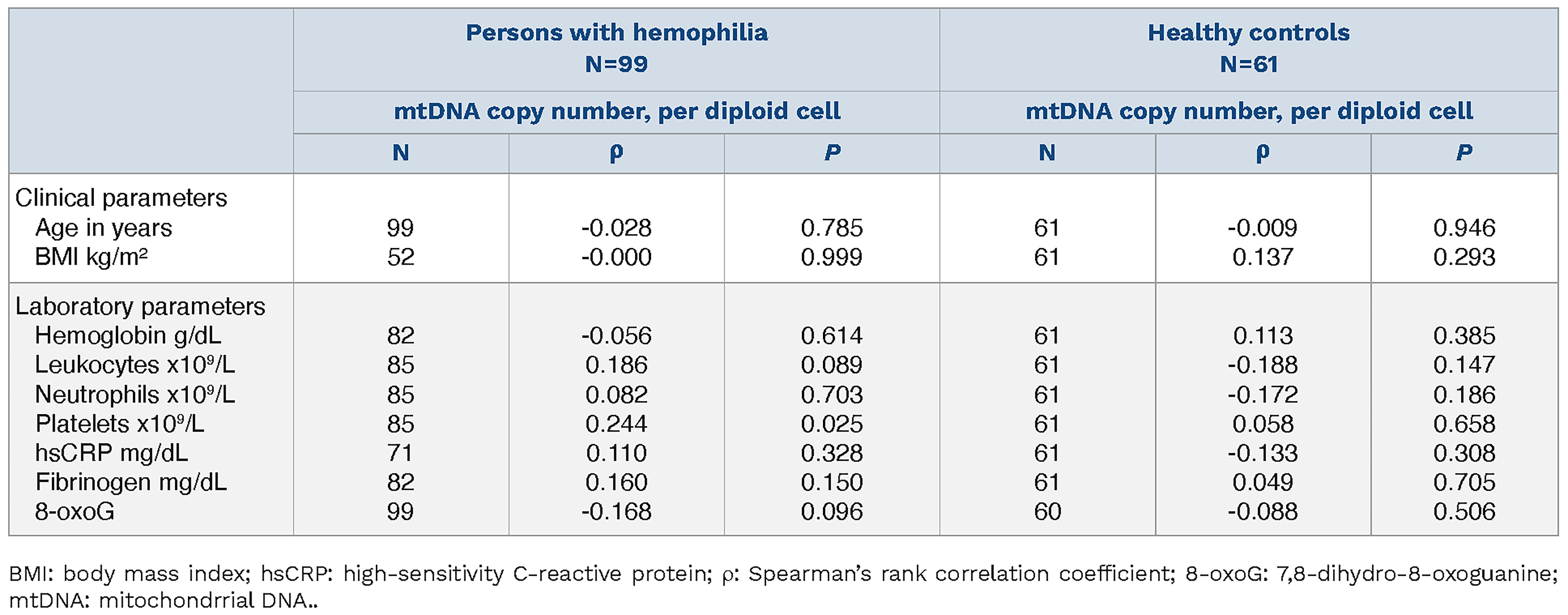Click the 'BMI kg/m²' row label
Viewport: 1568px width, 615px height.
point(91,257)
